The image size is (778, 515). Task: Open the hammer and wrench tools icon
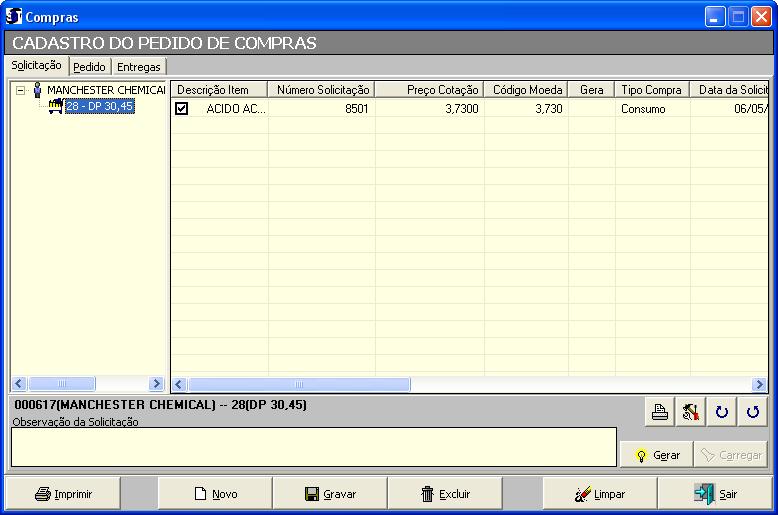point(690,412)
